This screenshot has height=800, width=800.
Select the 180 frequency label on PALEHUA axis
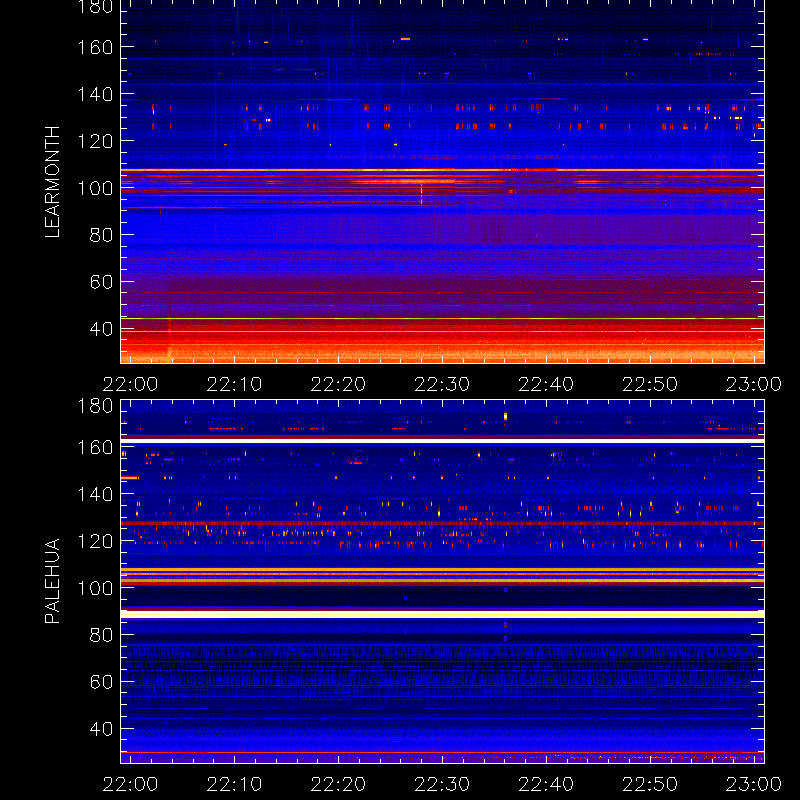pos(95,406)
